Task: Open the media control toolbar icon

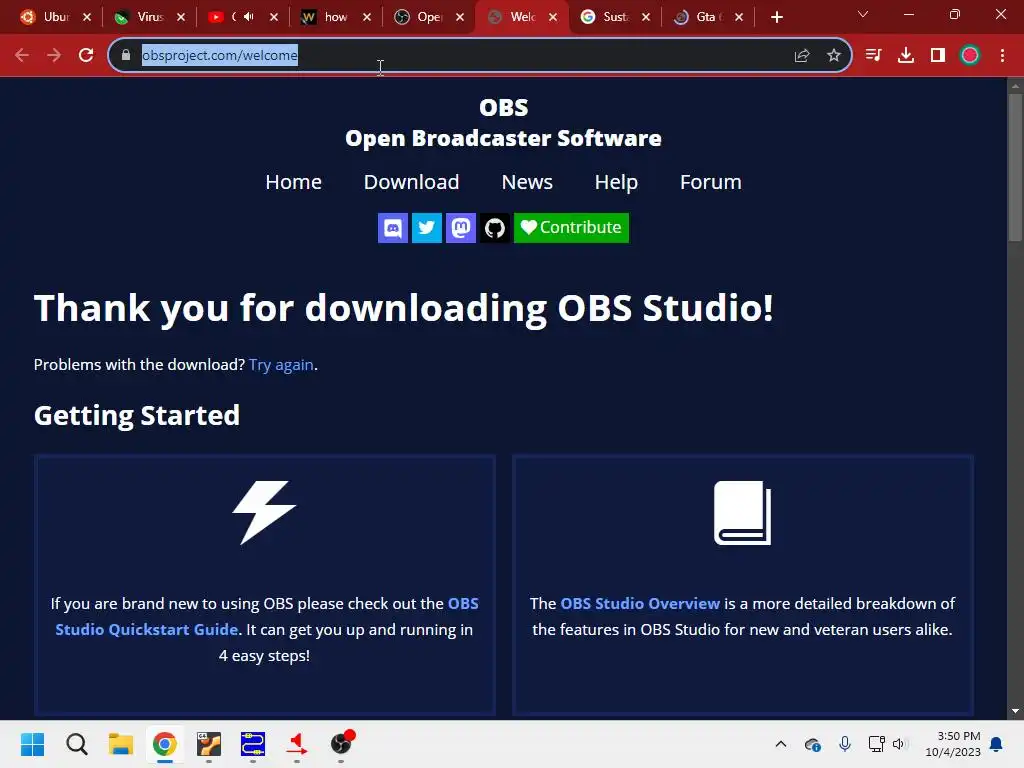Action: pyautogui.click(x=873, y=55)
